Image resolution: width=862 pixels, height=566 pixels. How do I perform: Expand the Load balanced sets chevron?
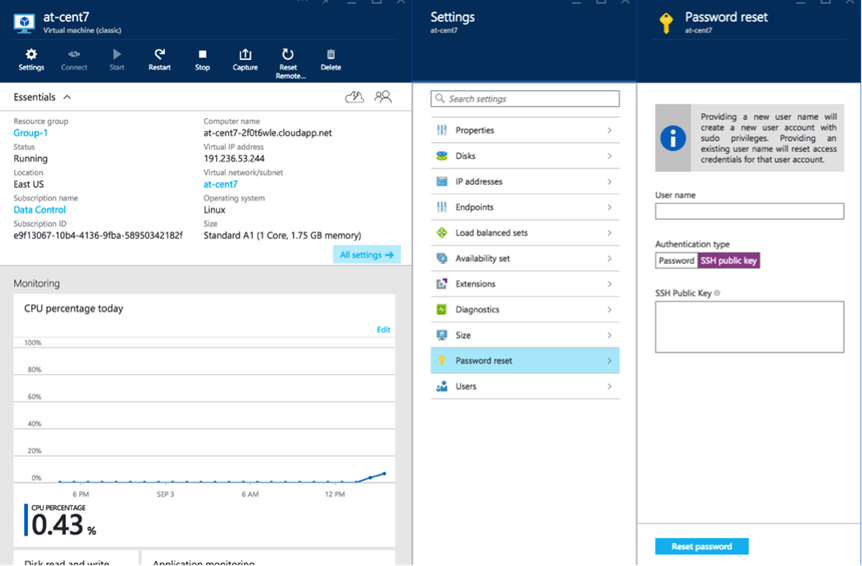point(609,233)
